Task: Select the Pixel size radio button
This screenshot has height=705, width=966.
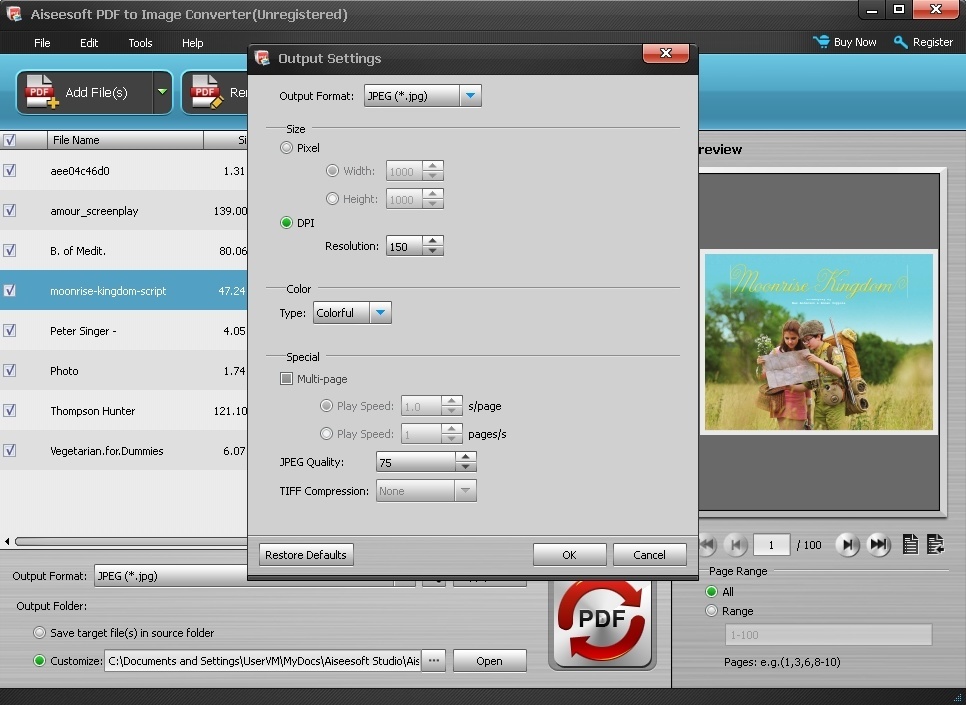Action: [286, 148]
